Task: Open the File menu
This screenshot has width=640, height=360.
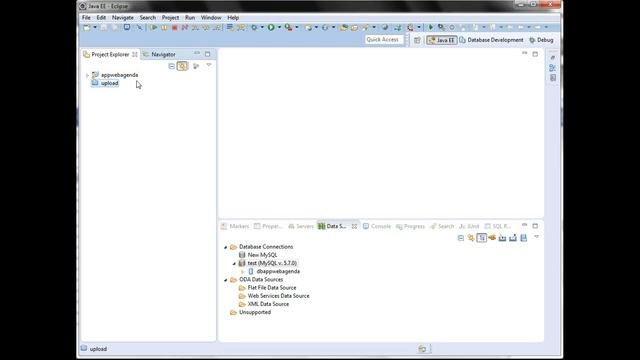Action: pos(86,18)
